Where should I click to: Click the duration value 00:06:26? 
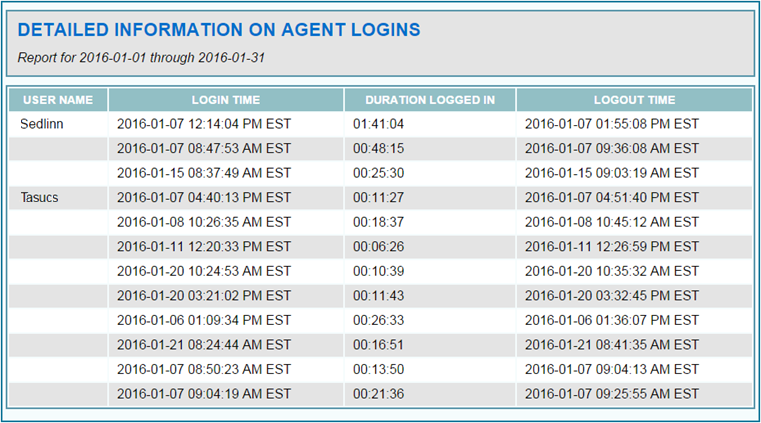pos(378,247)
